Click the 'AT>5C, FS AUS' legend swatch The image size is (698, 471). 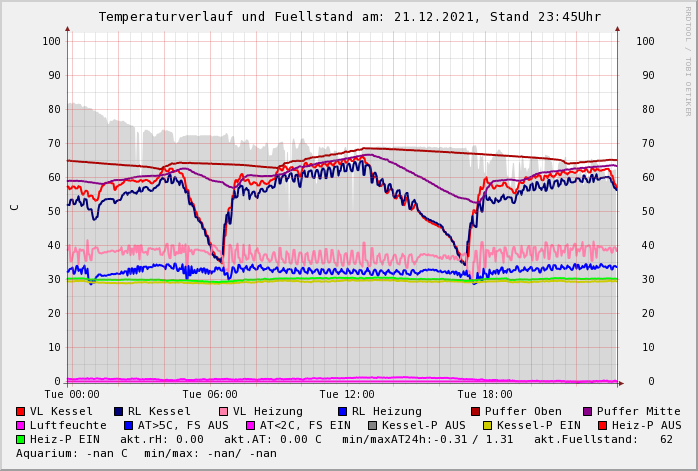click(x=128, y=425)
